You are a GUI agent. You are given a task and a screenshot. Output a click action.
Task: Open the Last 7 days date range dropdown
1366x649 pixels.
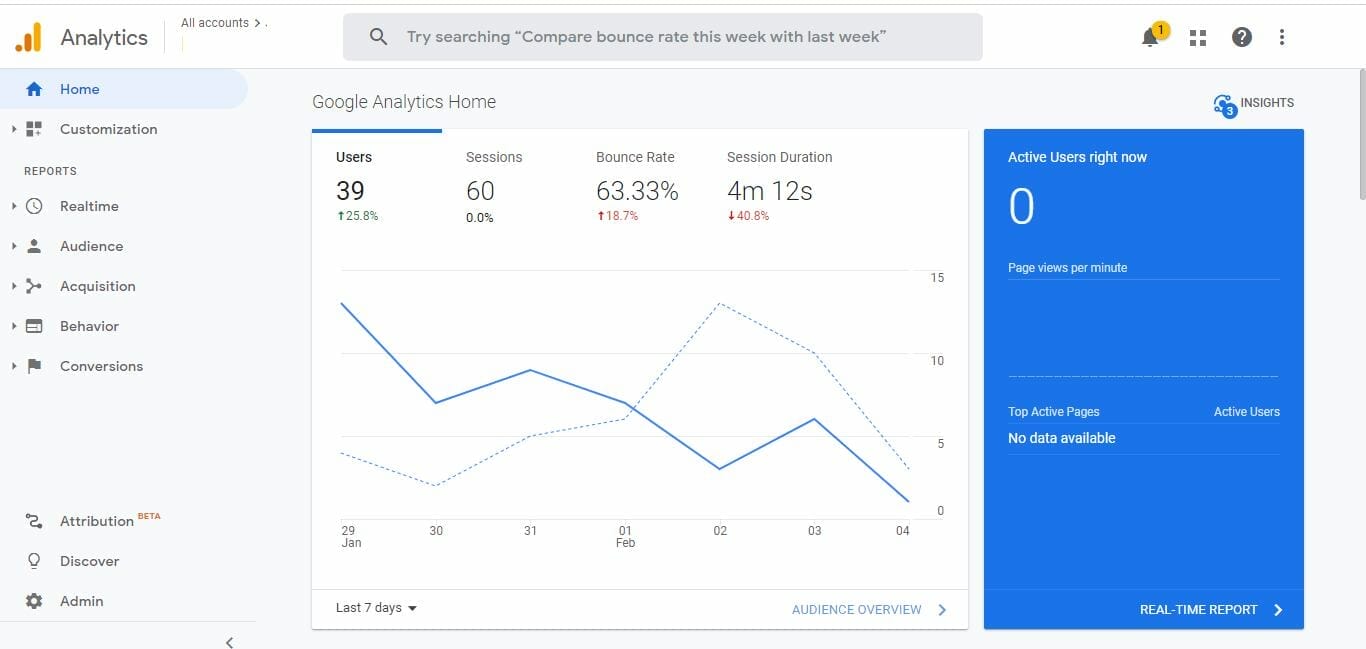[375, 607]
